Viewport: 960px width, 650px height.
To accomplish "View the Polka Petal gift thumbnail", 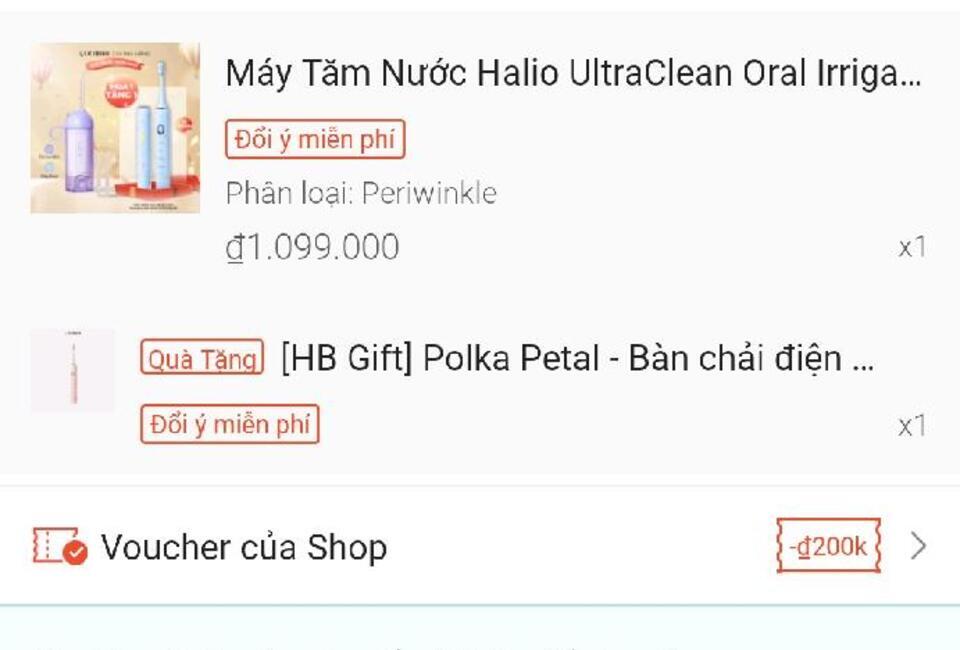I will click(73, 370).
